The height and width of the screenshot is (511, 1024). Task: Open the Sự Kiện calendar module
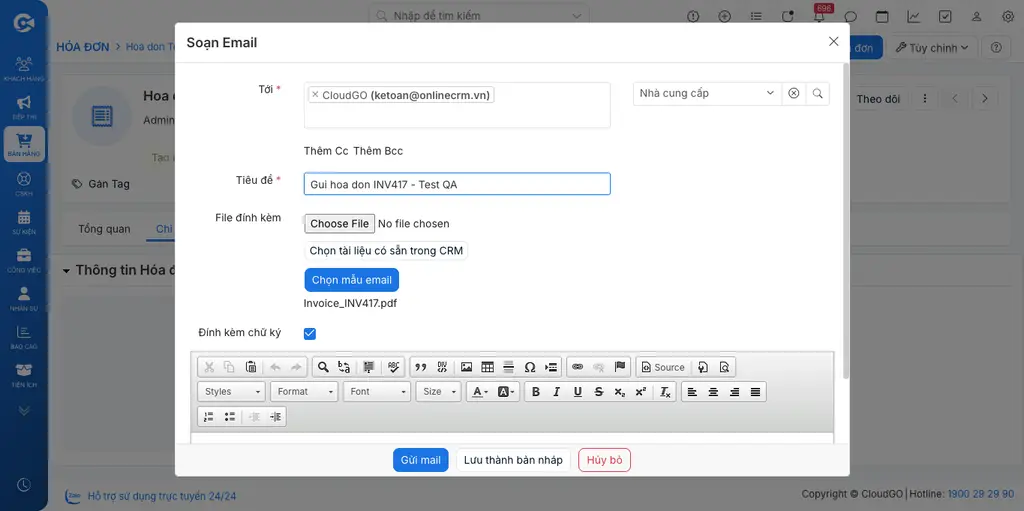click(24, 222)
